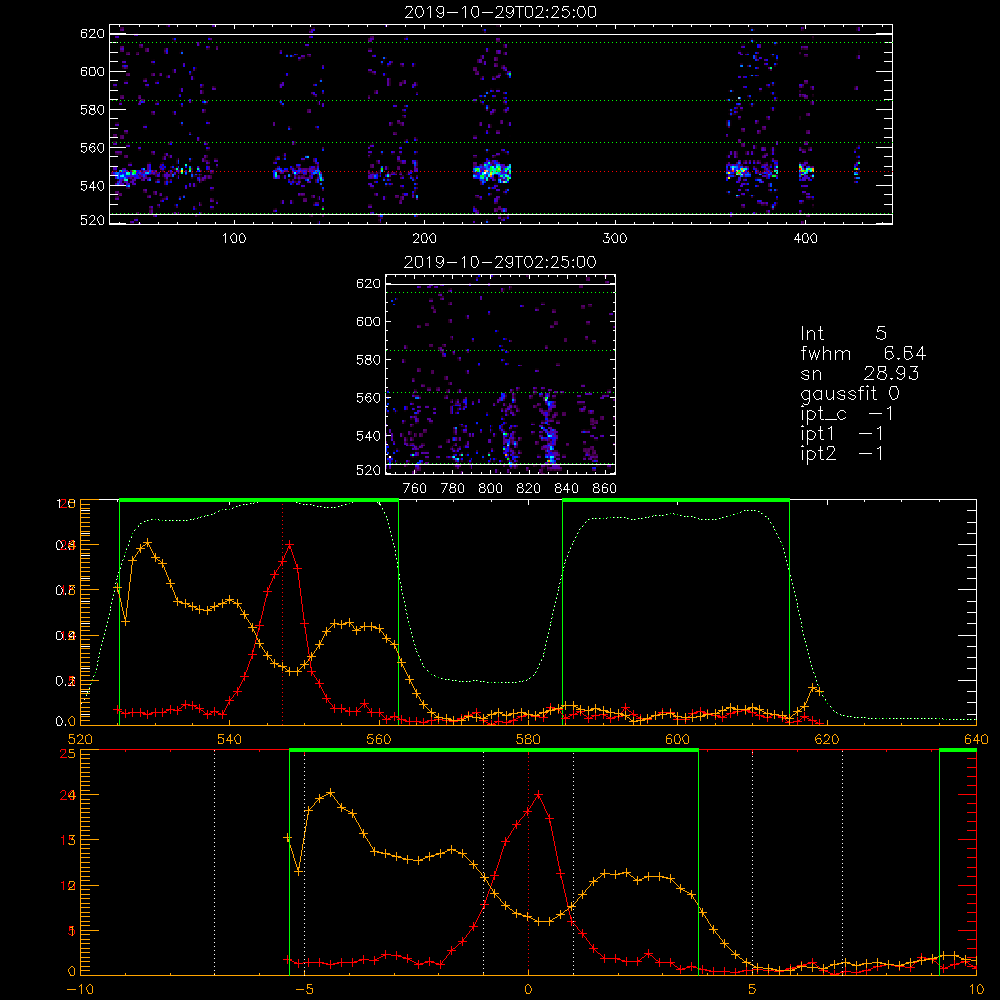Select the 'sn 28.93' readout line
The height and width of the screenshot is (1000, 1000).
860,374
